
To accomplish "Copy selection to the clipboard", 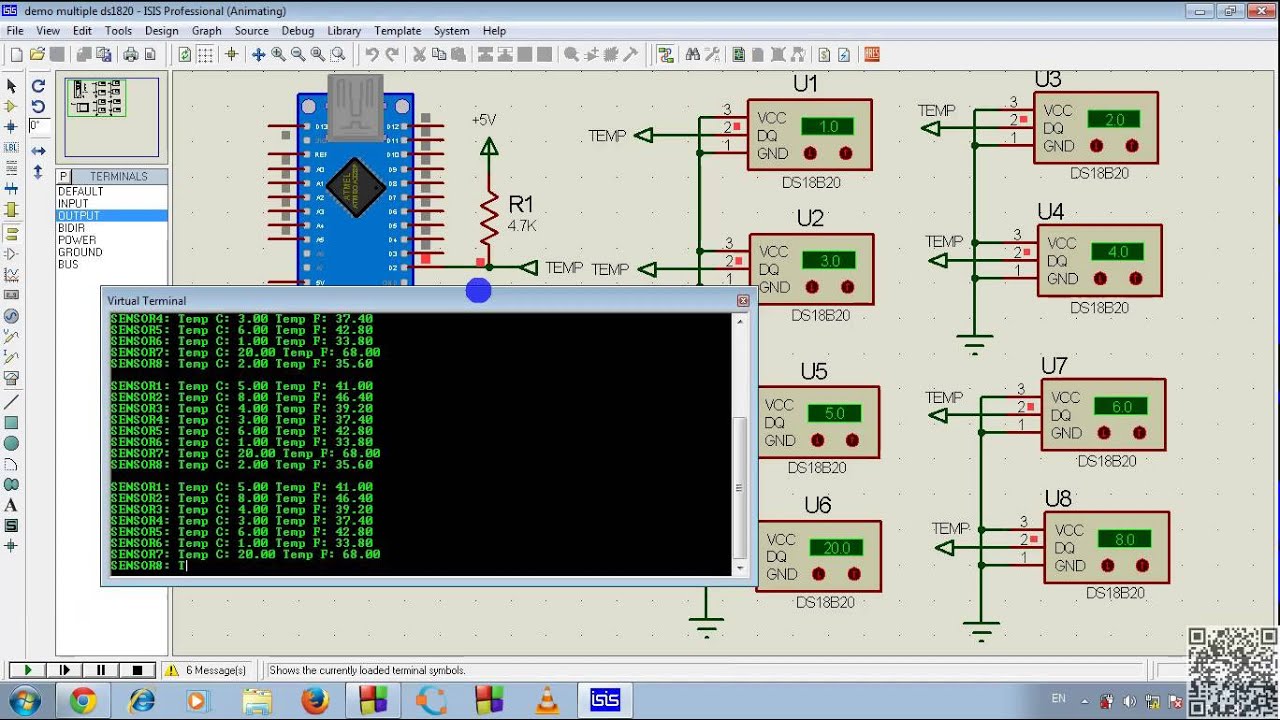I will (x=439, y=55).
